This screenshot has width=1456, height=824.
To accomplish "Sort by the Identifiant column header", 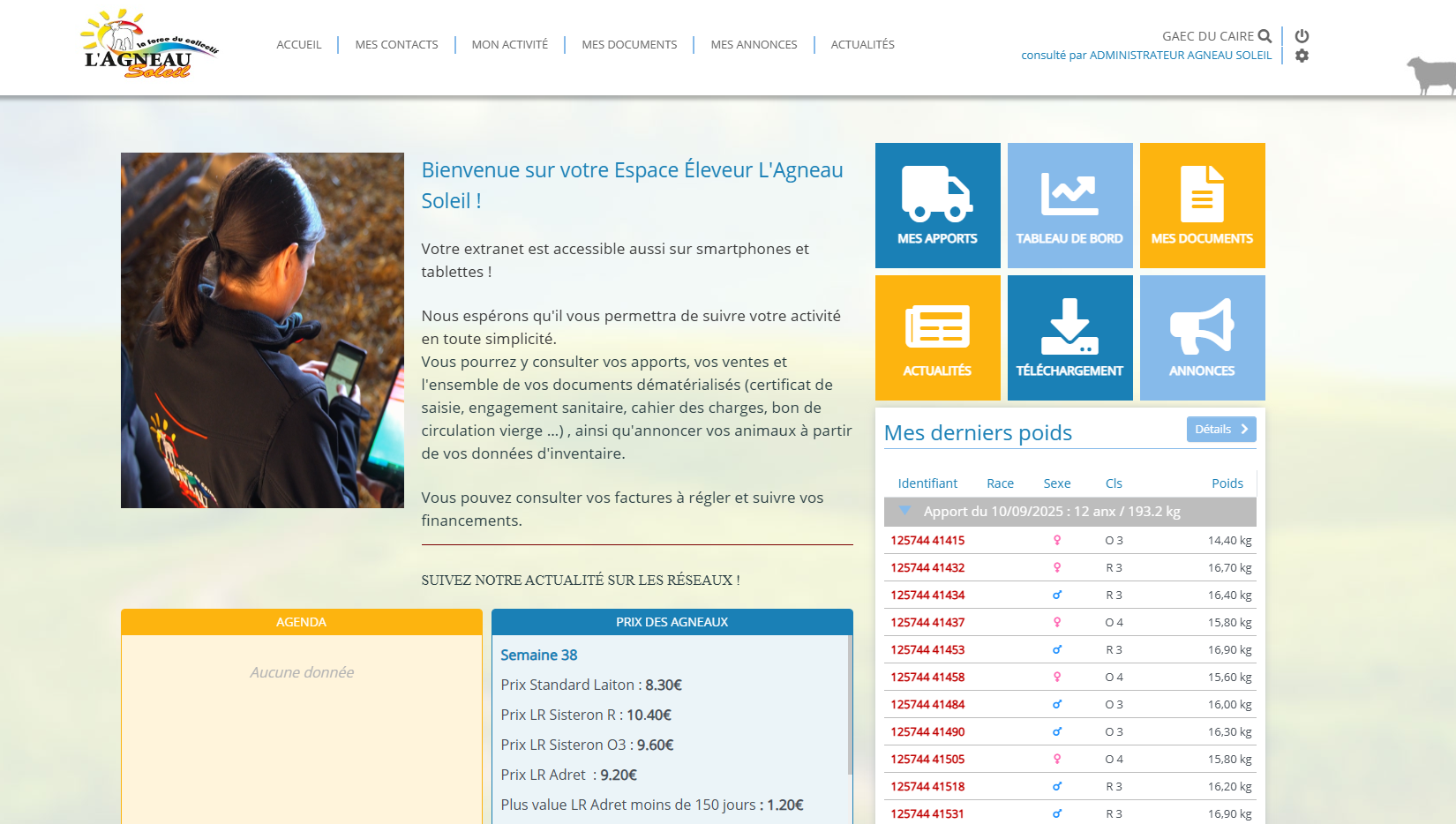I will coord(927,483).
